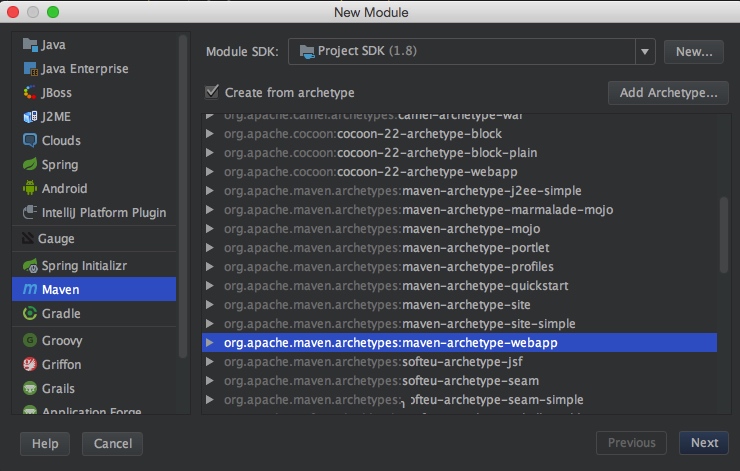Click the Spring Initializr icon
Viewport: 740px width, 471px height.
[x=30, y=266]
